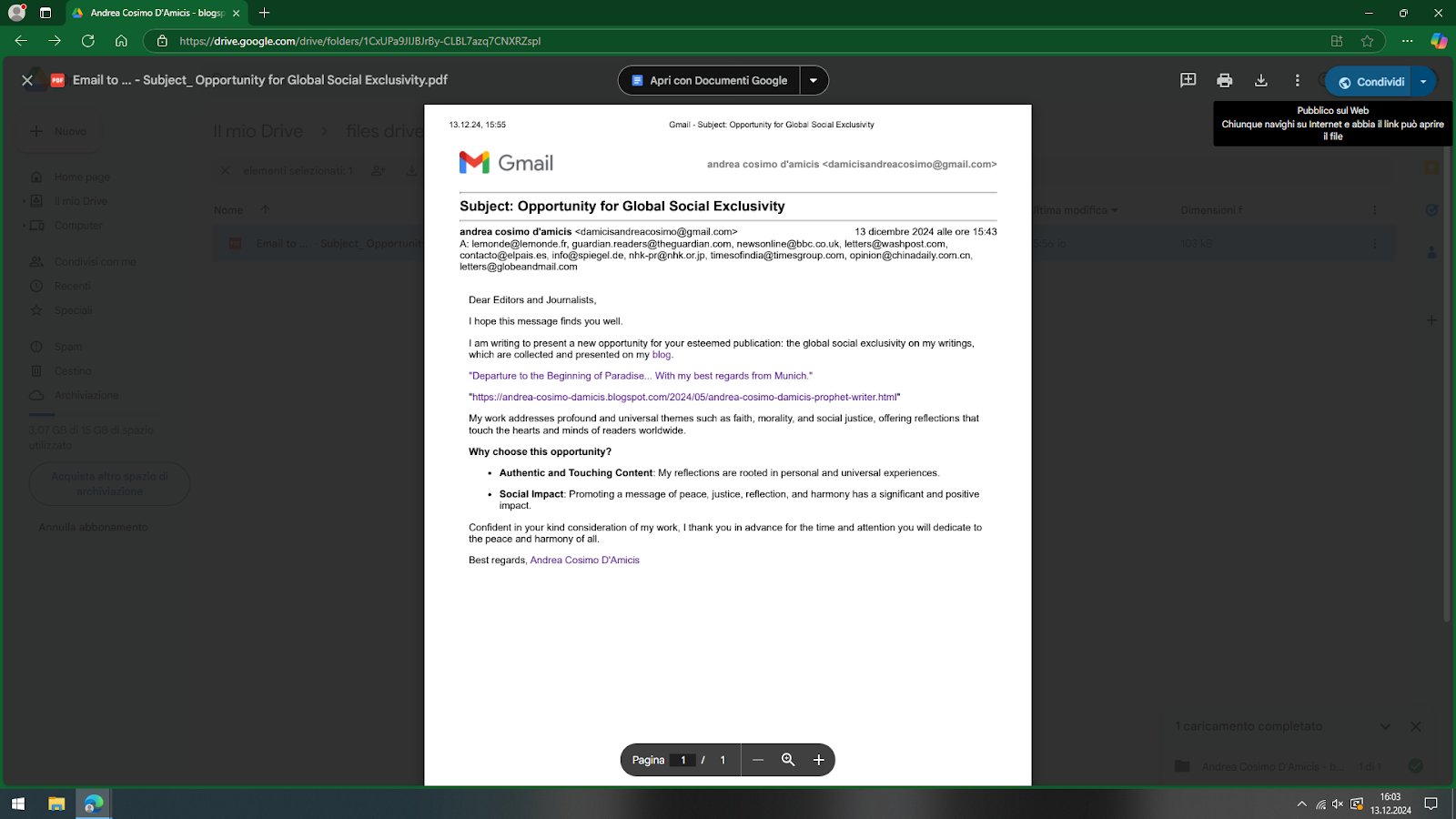This screenshot has height=819, width=1456.
Task: Click Apri con Documenti Google
Action: pyautogui.click(x=709, y=80)
